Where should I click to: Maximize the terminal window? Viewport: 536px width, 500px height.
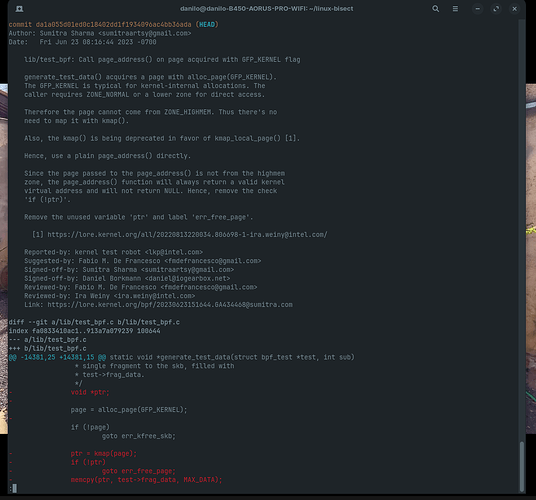(x=496, y=9)
